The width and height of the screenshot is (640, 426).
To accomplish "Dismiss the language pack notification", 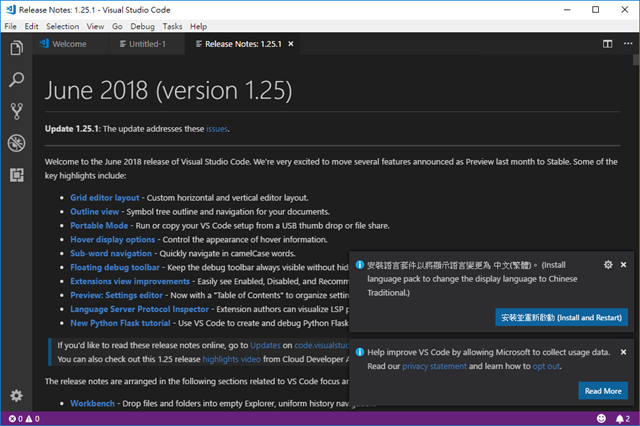I will coord(623,265).
